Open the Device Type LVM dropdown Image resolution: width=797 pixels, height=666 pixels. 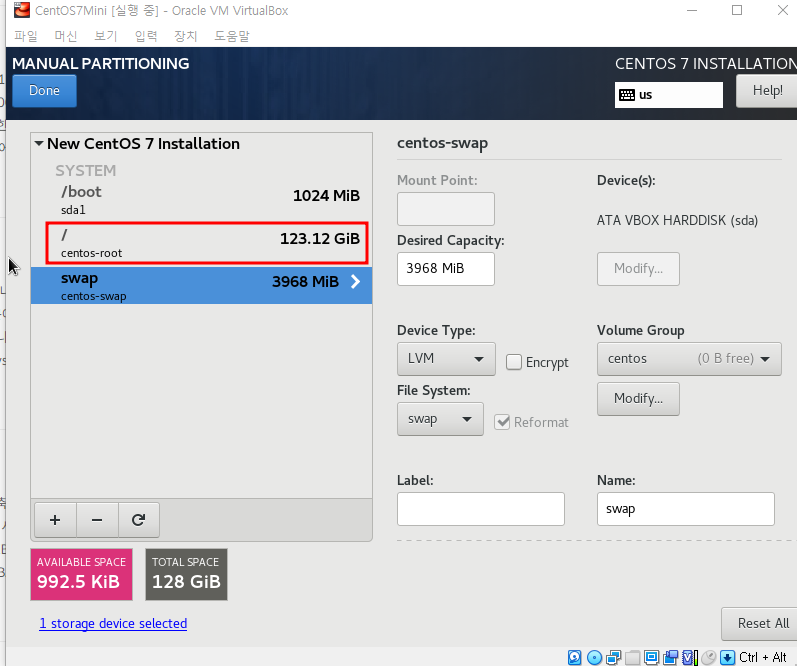click(x=446, y=359)
